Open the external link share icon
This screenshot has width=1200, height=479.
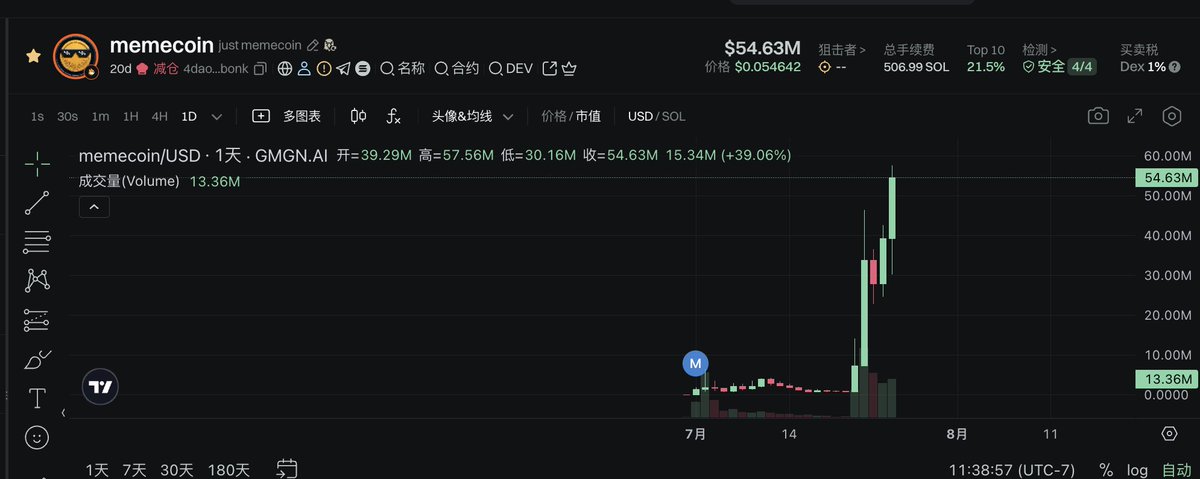click(549, 69)
